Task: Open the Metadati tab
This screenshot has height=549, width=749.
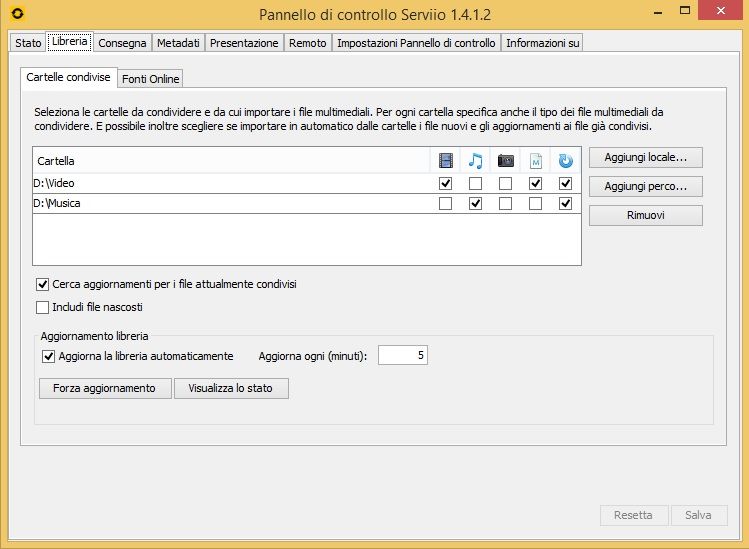Action: (178, 43)
